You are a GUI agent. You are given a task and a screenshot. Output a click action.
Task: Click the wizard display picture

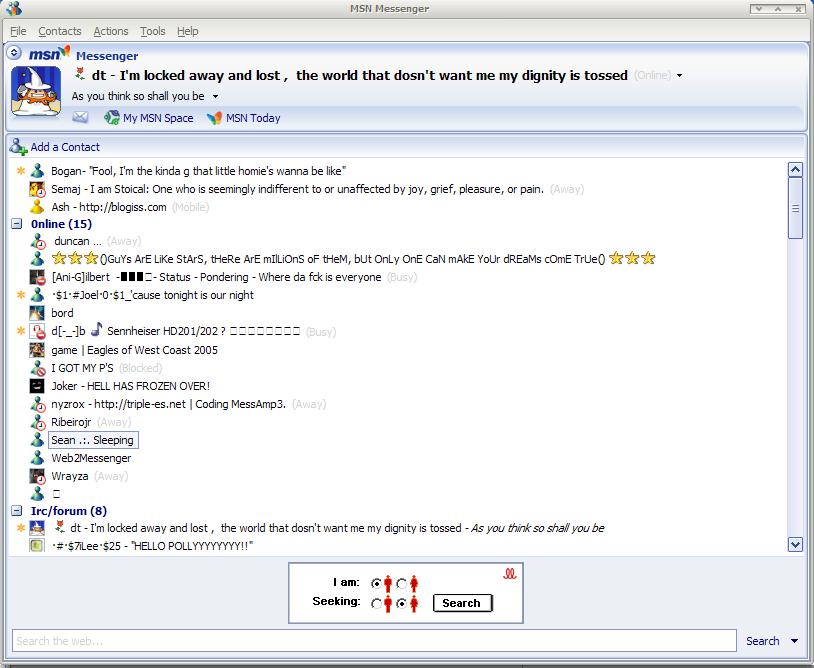[x=36, y=91]
